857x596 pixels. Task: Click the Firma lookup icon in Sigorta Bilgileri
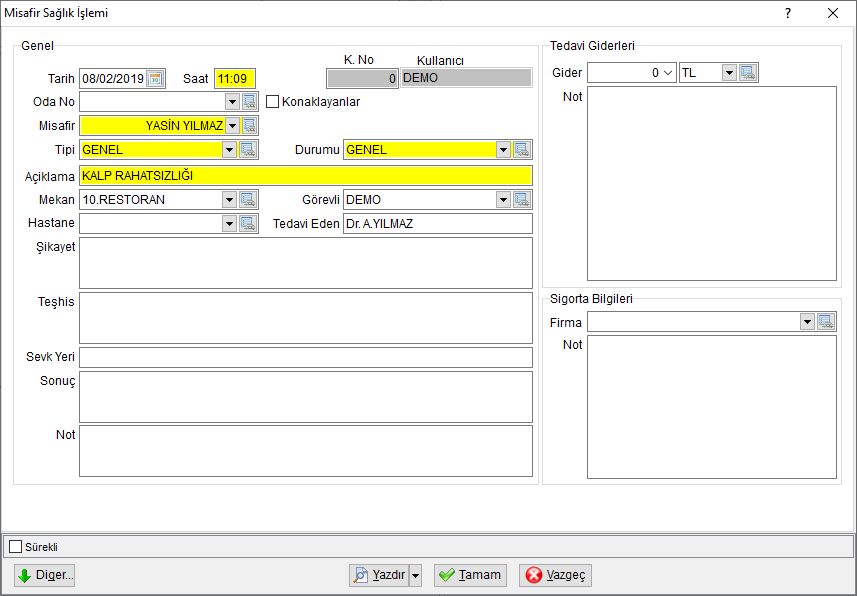tap(826, 322)
